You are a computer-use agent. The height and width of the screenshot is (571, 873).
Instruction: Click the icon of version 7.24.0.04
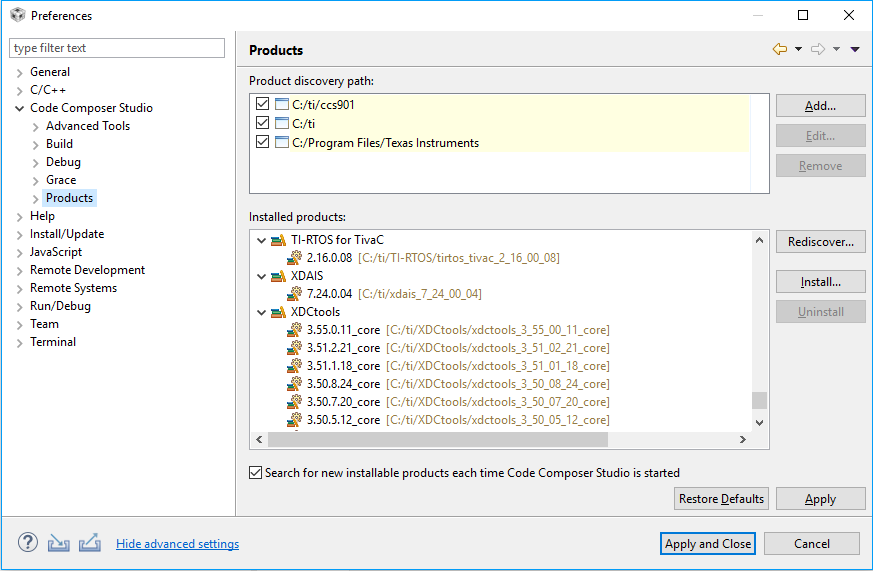click(x=295, y=293)
